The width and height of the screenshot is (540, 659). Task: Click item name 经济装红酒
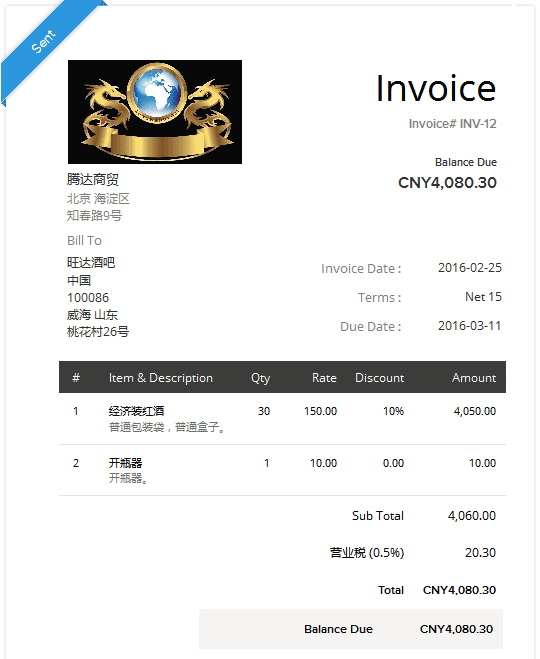(x=136, y=411)
